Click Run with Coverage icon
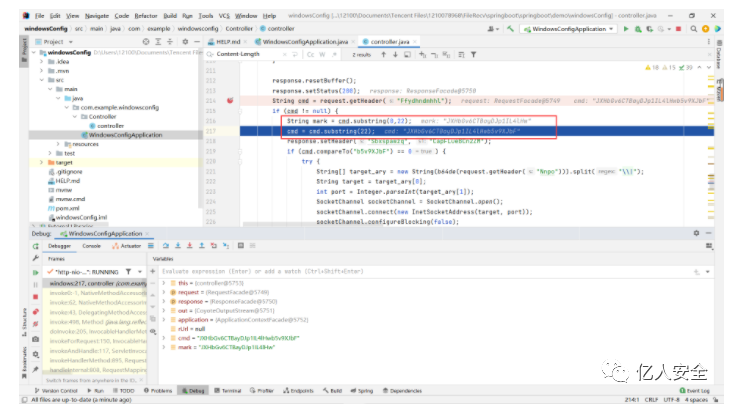Screen dimensions: 731x404 click(x=649, y=29)
